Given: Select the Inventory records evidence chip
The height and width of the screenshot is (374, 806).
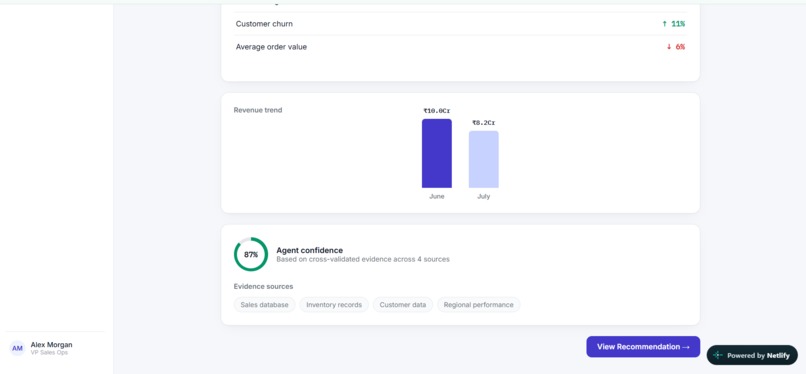Looking at the screenshot, I should coord(334,305).
